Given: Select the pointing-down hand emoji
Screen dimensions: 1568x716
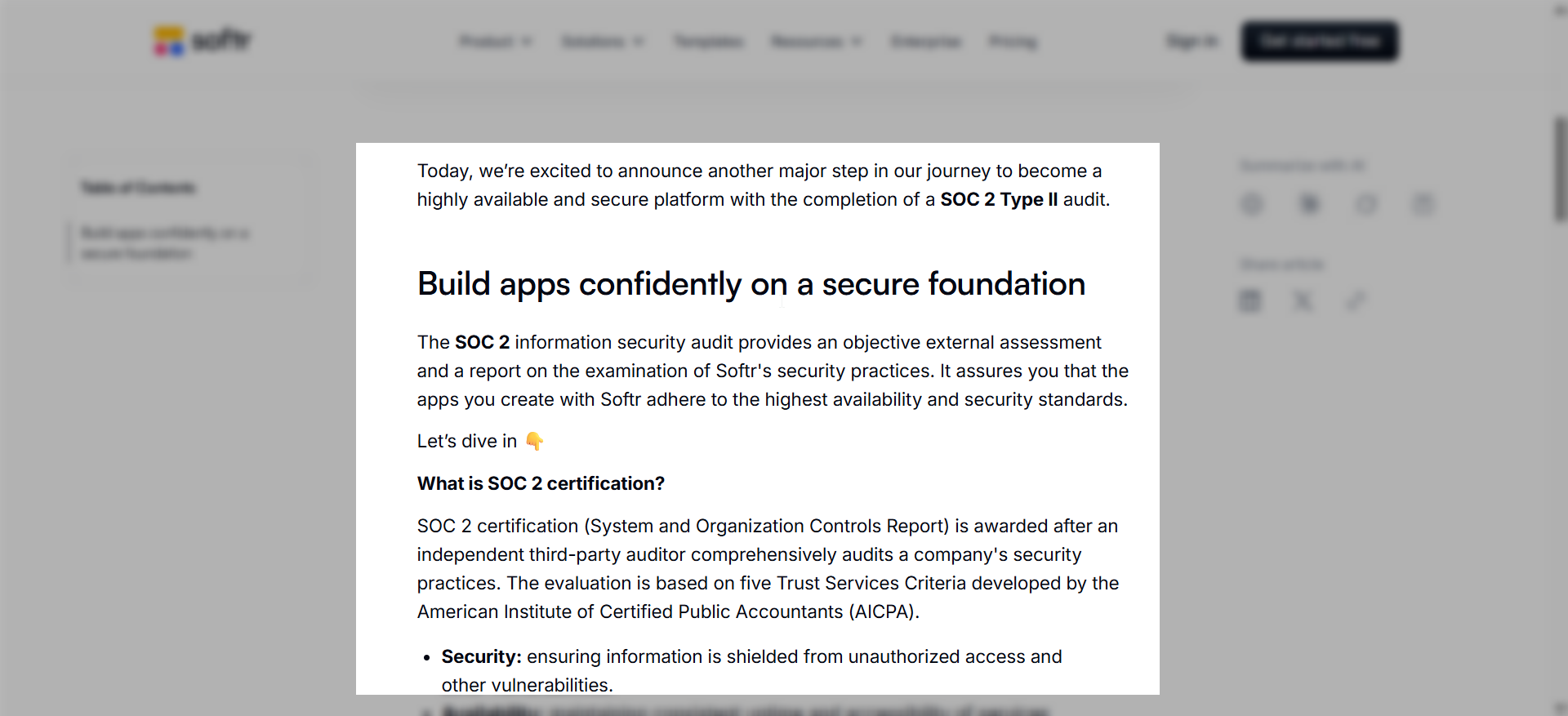Looking at the screenshot, I should click(534, 441).
